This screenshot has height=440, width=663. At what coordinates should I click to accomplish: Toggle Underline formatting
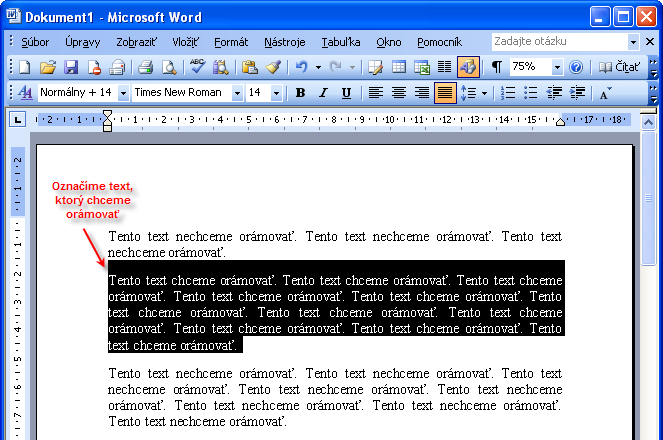pyautogui.click(x=346, y=93)
